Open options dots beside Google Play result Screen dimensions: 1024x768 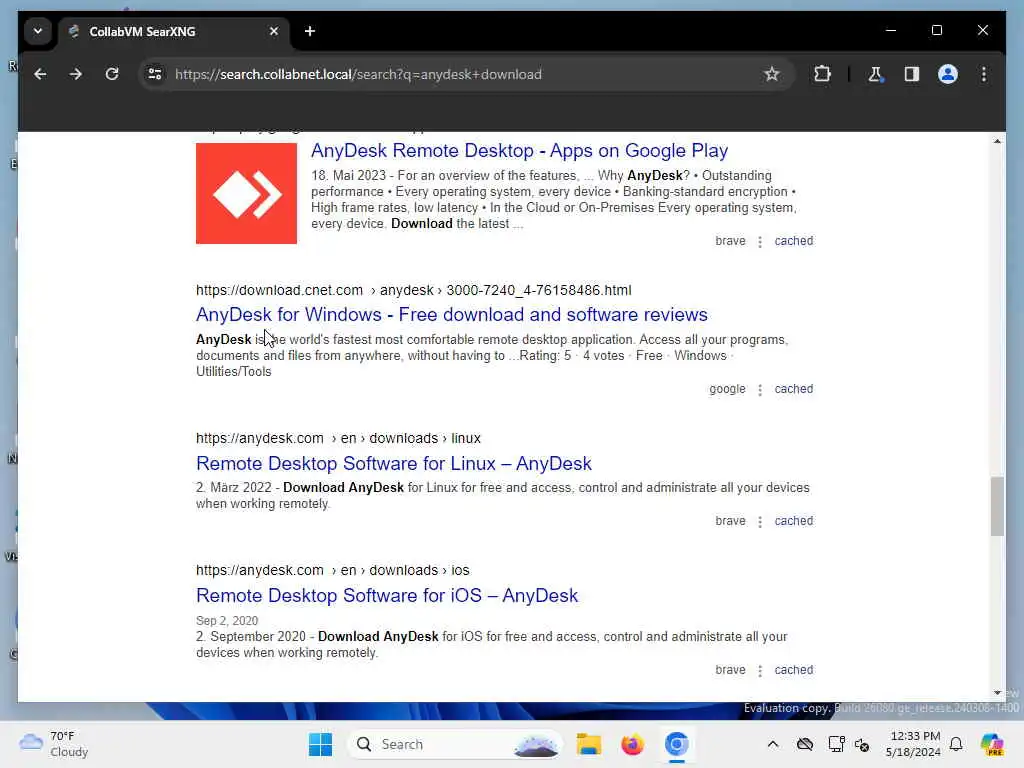pyautogui.click(x=760, y=242)
